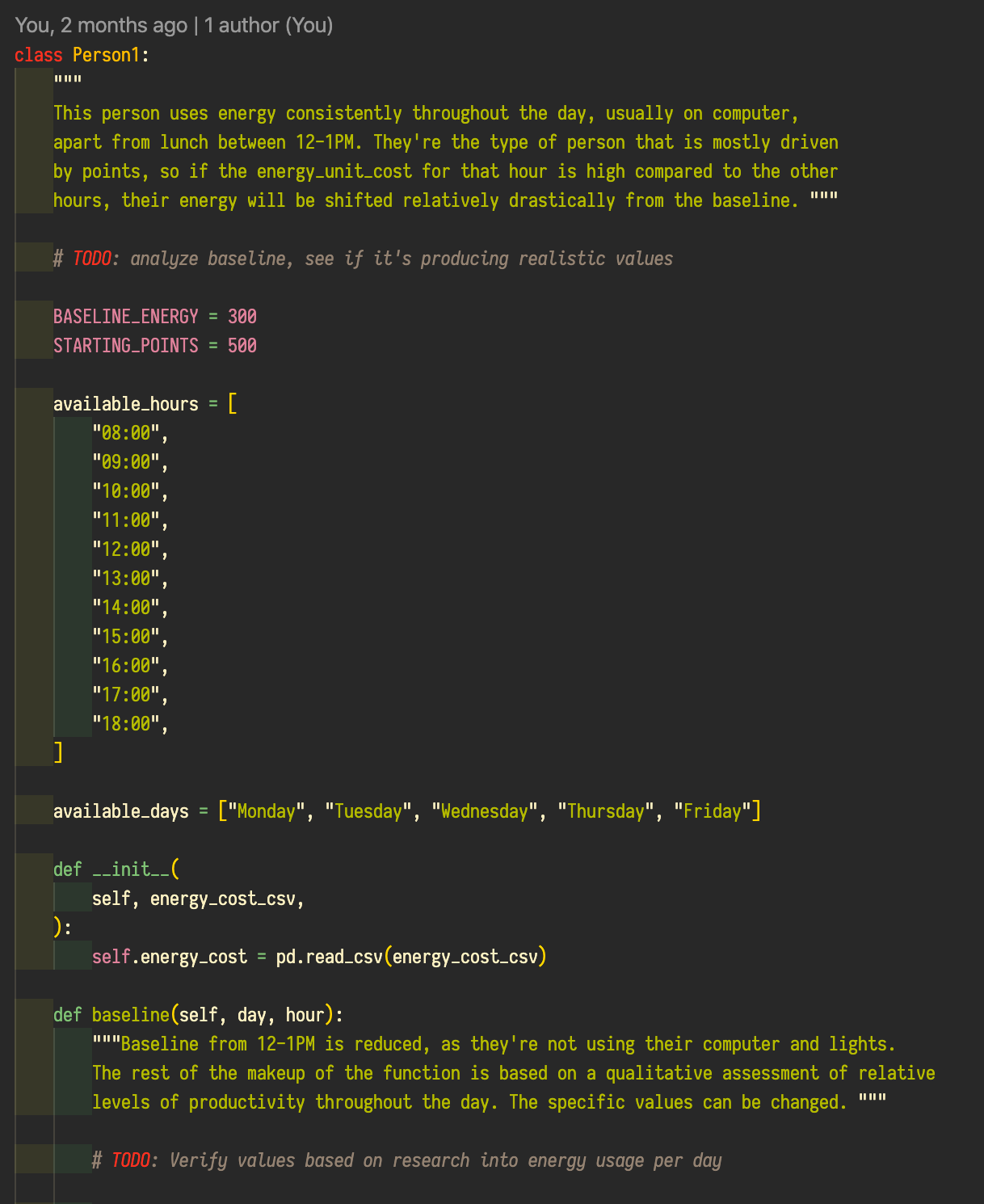Click the "Friday" string in available_days
The image size is (984, 1204).
point(713,811)
